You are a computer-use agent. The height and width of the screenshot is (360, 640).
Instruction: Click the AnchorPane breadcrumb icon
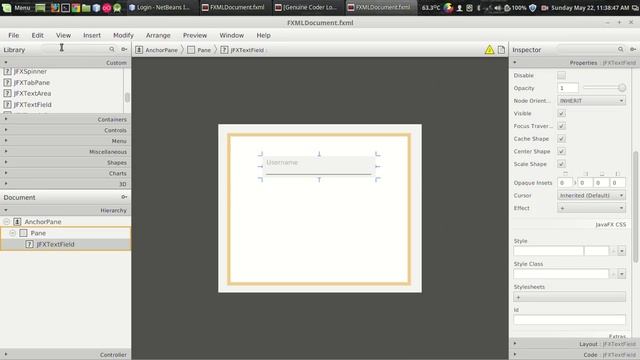tap(139, 50)
